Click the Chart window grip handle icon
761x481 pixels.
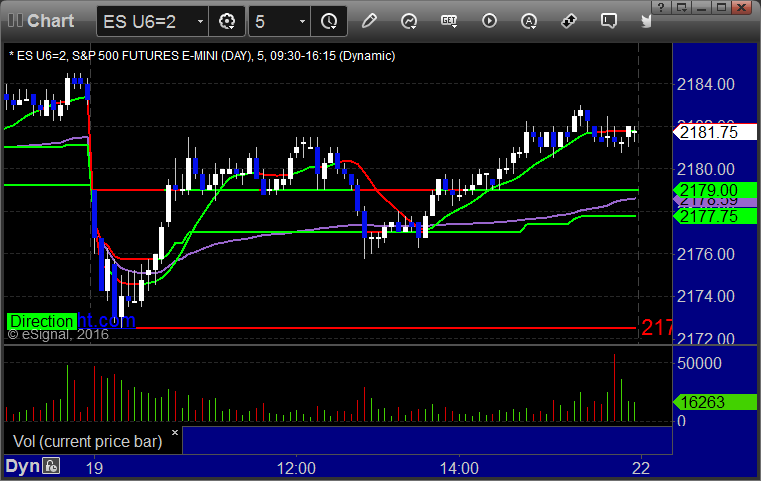15,20
